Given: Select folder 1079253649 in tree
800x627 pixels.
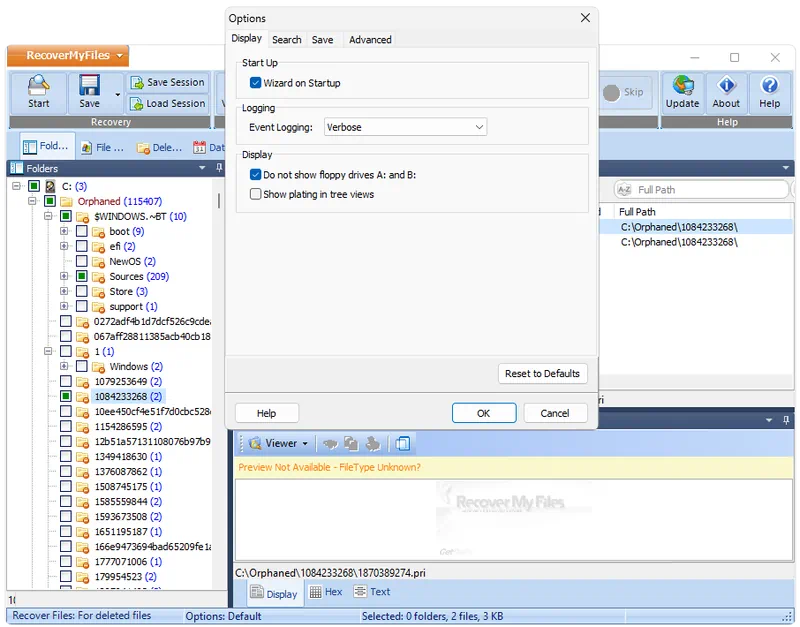Looking at the screenshot, I should coord(128,382).
